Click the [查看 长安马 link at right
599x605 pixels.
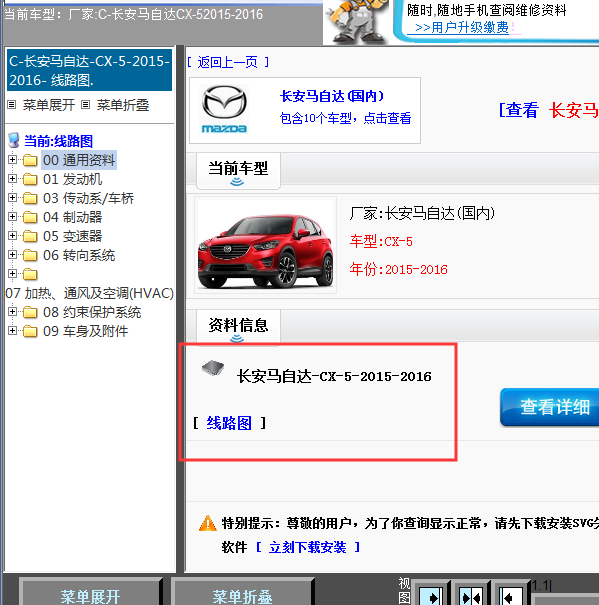pos(548,110)
